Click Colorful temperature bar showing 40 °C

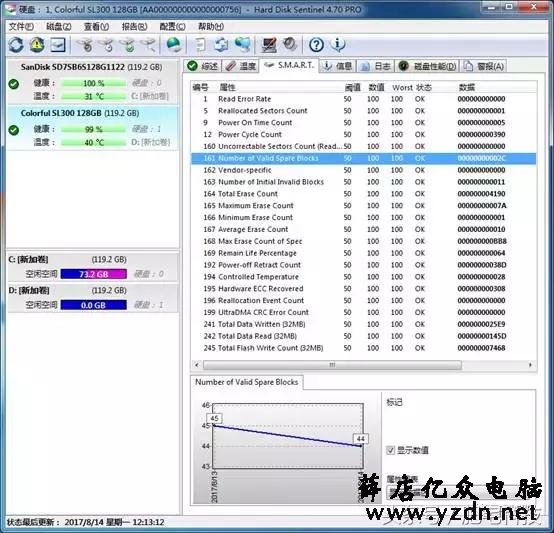point(93,142)
